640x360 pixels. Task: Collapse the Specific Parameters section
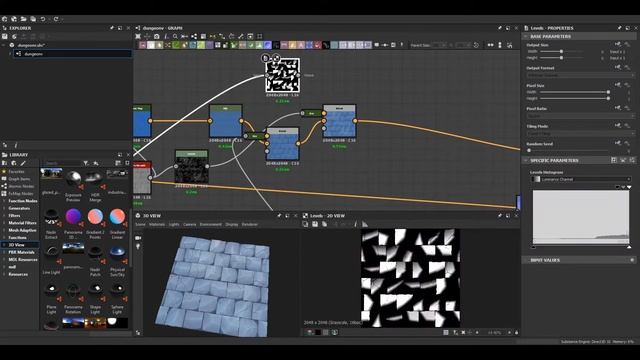click(526, 160)
